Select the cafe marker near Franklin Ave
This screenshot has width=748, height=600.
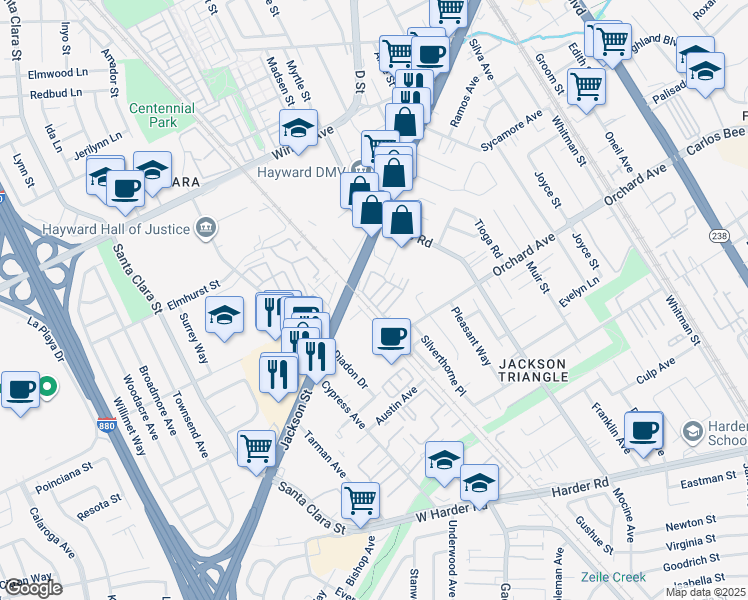[x=644, y=434]
